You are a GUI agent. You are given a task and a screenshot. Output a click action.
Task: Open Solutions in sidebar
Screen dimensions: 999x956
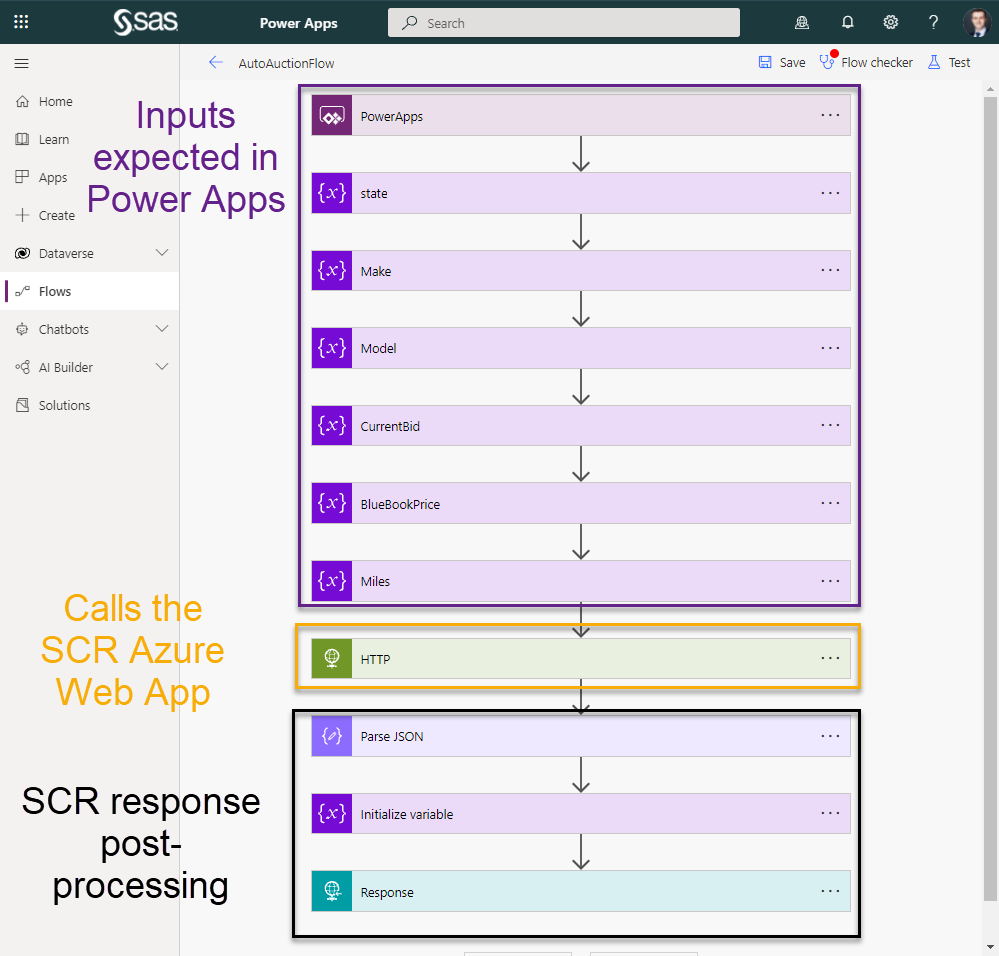click(x=90, y=405)
